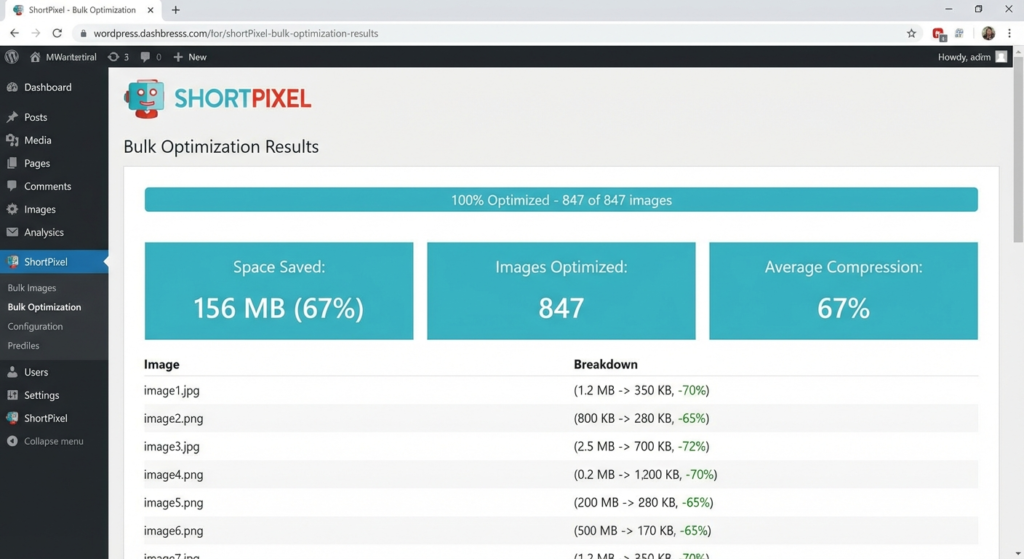Open the + New content menu
The width and height of the screenshot is (1024, 559).
pos(190,57)
